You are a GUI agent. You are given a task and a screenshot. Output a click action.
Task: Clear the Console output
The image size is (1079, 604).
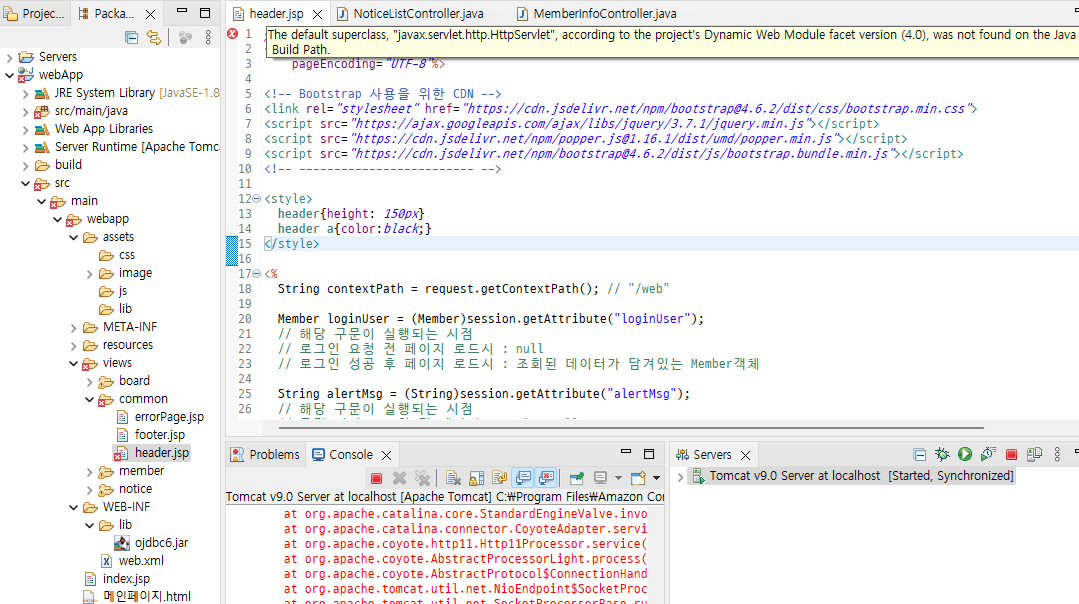click(453, 478)
